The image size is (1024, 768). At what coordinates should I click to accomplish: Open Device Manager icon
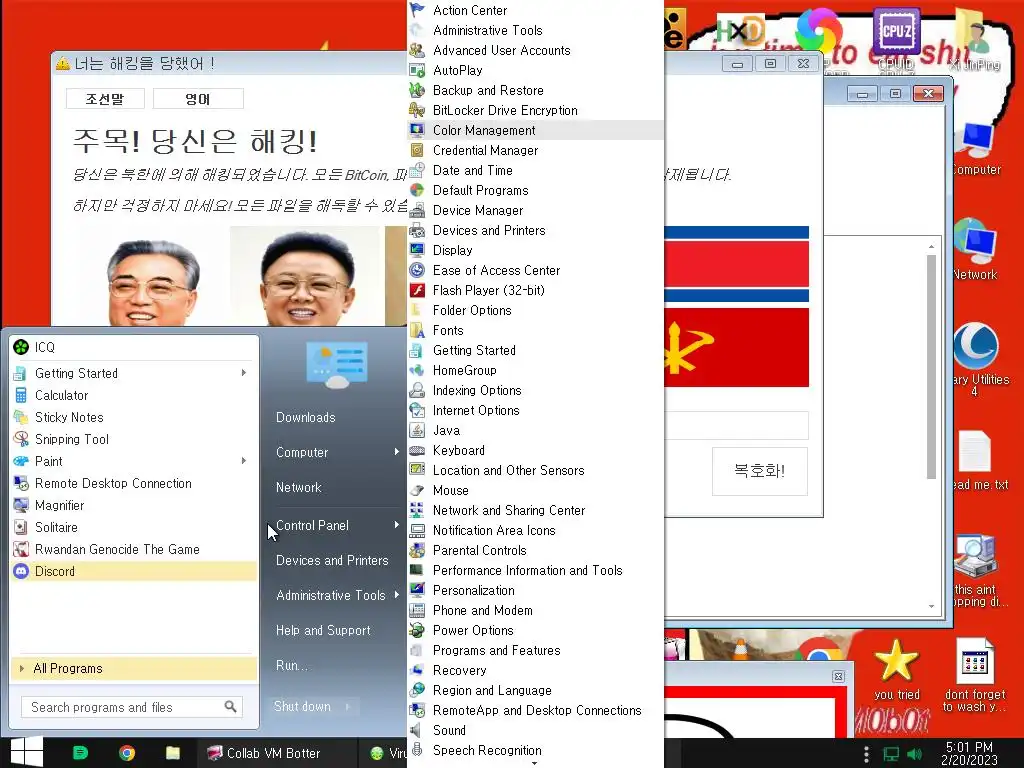coord(417,210)
